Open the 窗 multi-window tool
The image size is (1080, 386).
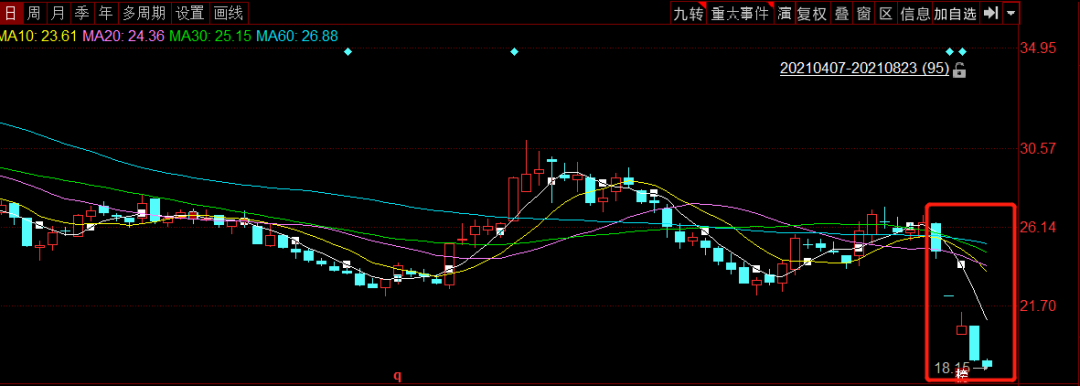[x=864, y=13]
